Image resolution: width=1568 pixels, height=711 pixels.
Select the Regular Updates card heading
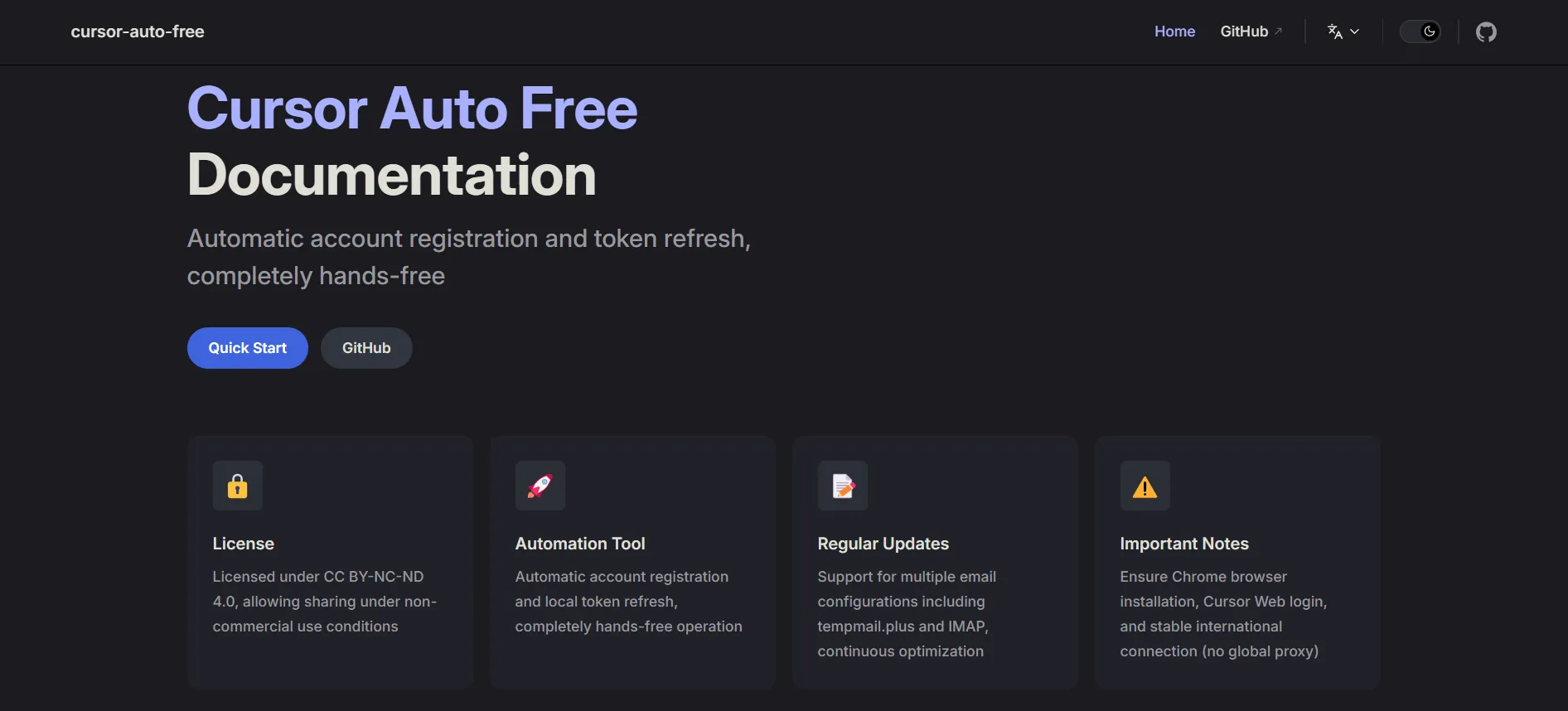pyautogui.click(x=883, y=544)
